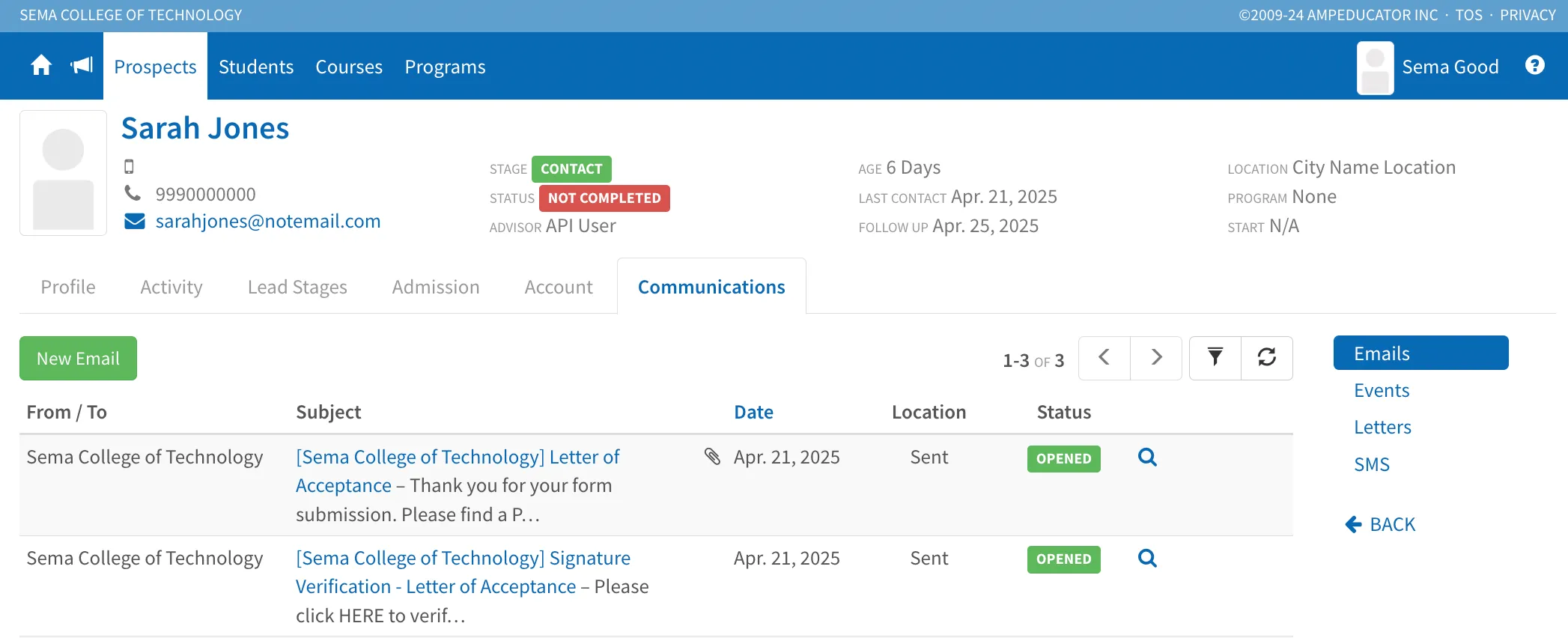The height and width of the screenshot is (638, 1568).
Task: Email sarahjones@notemail.com
Action: 268,222
